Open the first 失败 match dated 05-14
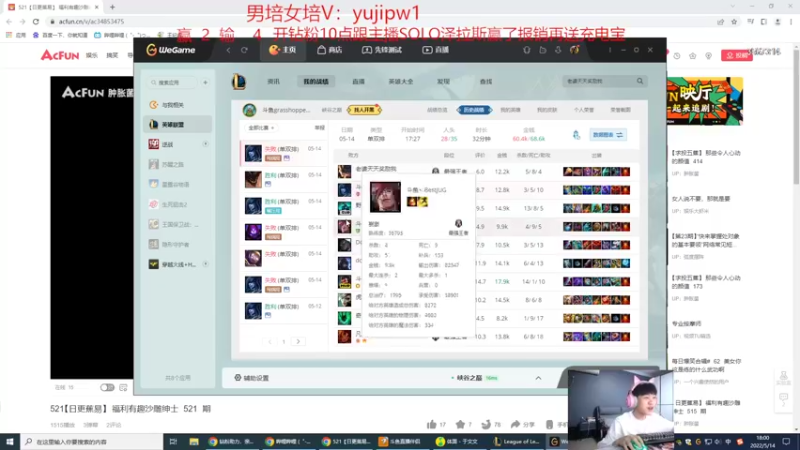Viewport: 800px width, 450px height. point(284,153)
